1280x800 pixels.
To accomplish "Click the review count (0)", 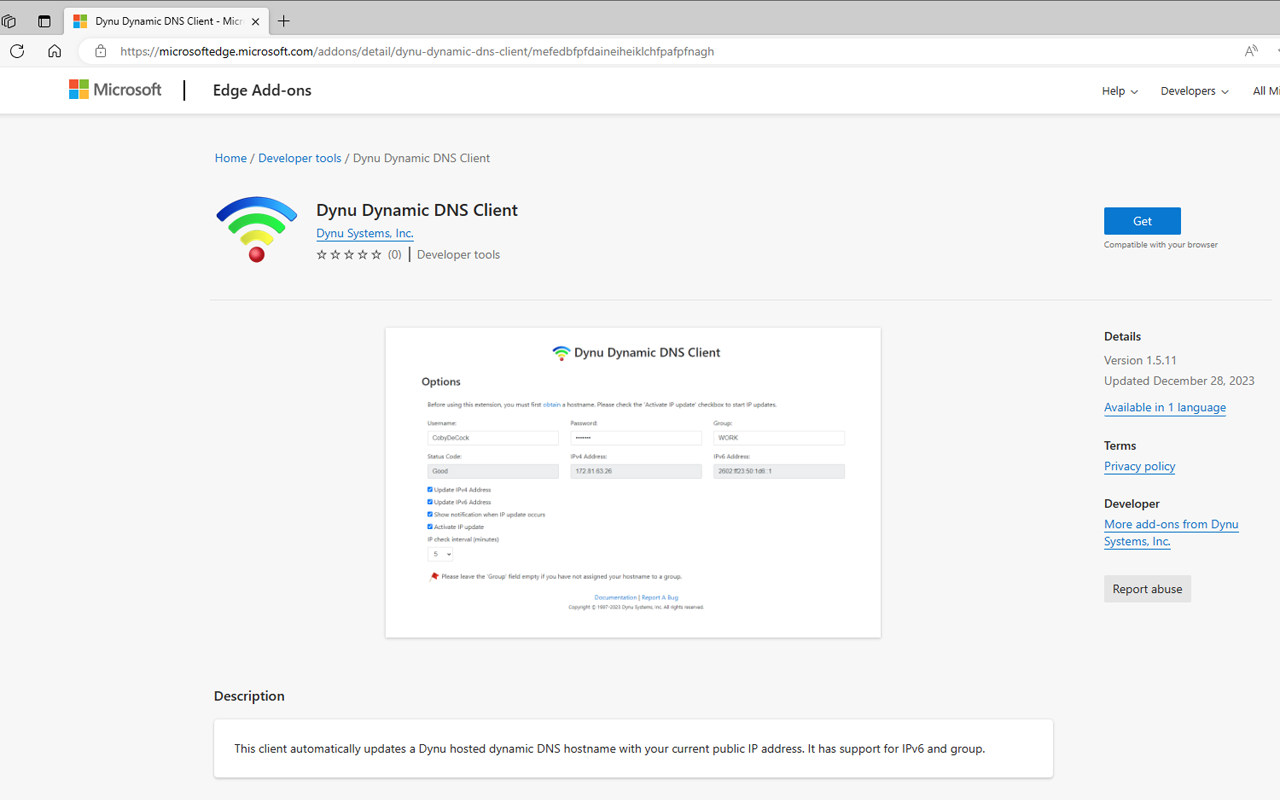I will [395, 255].
